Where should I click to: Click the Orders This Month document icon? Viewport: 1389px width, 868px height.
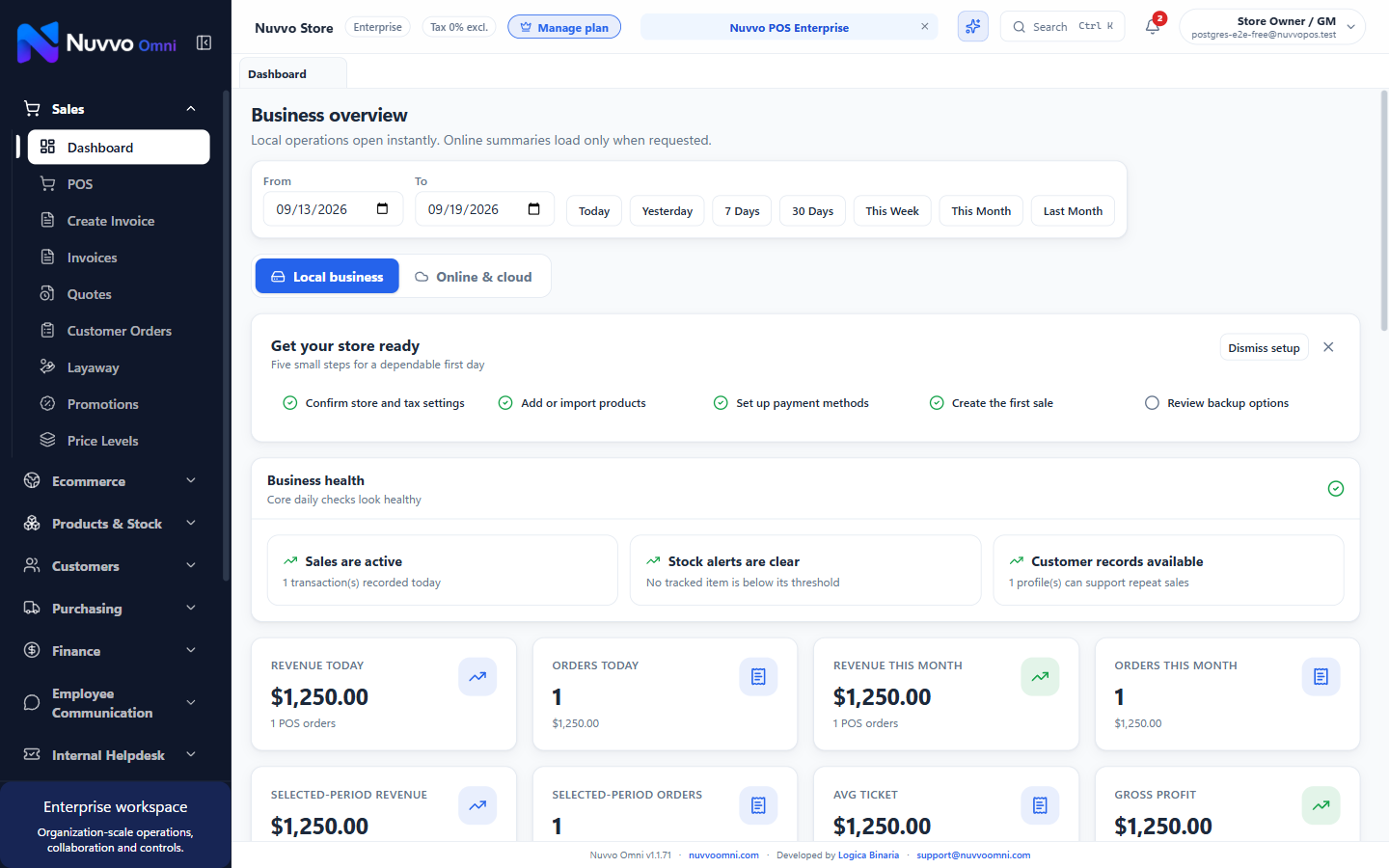tap(1321, 677)
